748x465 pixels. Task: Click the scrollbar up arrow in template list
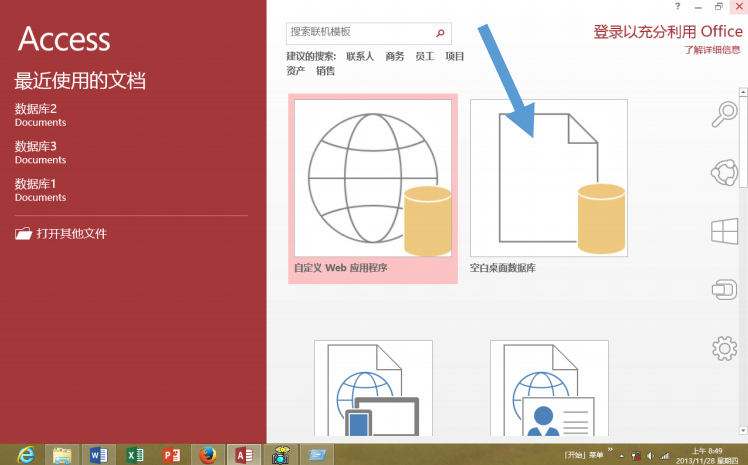pos(743,92)
